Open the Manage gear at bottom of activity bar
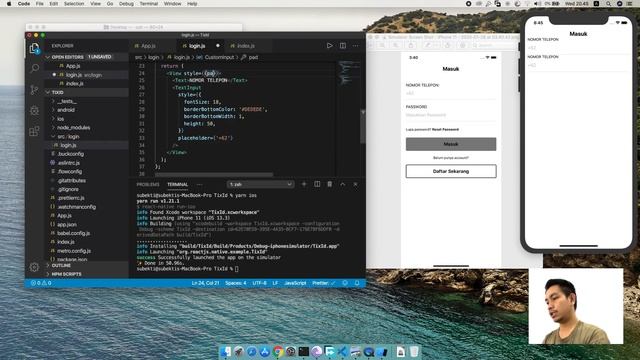 34,267
